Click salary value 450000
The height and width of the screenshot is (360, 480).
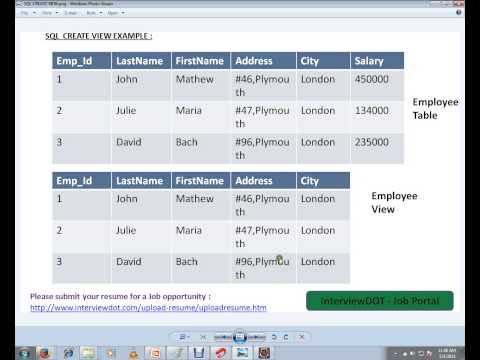372,79
